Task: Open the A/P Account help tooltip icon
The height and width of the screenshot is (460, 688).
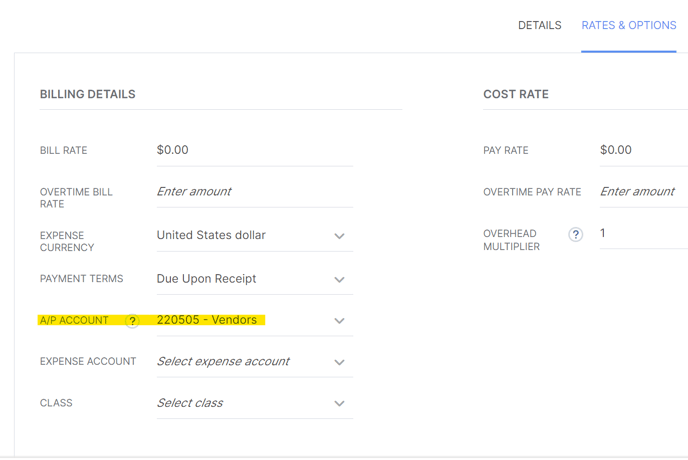Action: 132,321
